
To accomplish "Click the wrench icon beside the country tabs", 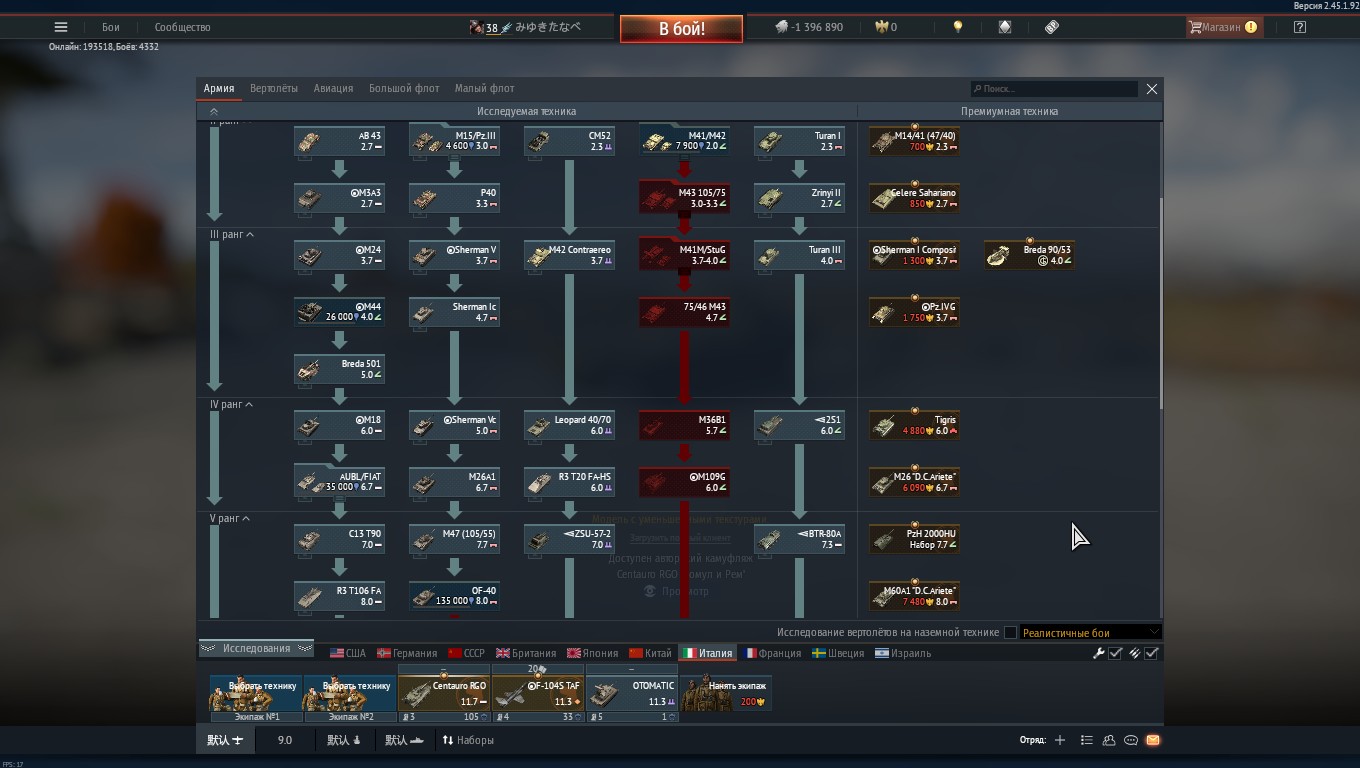I will [1098, 653].
